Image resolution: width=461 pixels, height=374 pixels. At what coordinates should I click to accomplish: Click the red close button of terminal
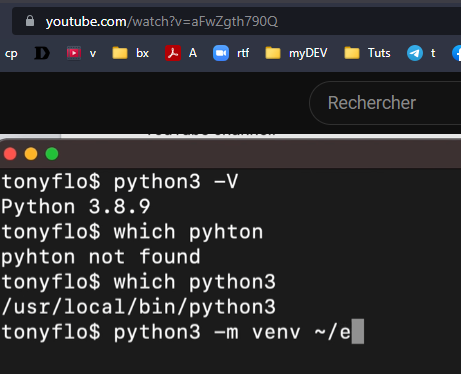10,154
